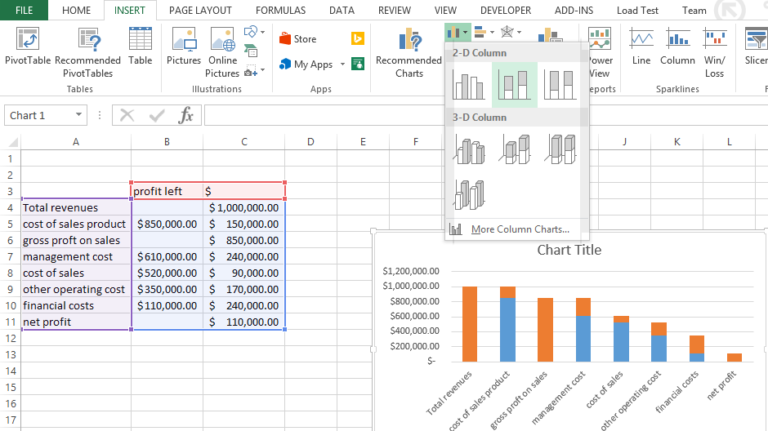Insert a Win/Loss sparkline
Viewport: 768px width, 431px height.
point(714,52)
